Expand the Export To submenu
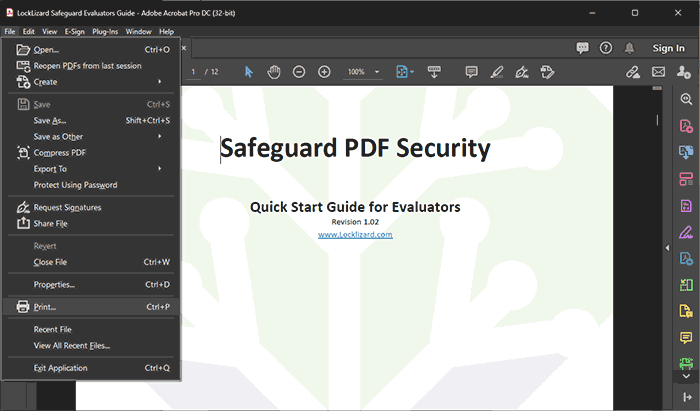This screenshot has height=411, width=700. (159, 169)
